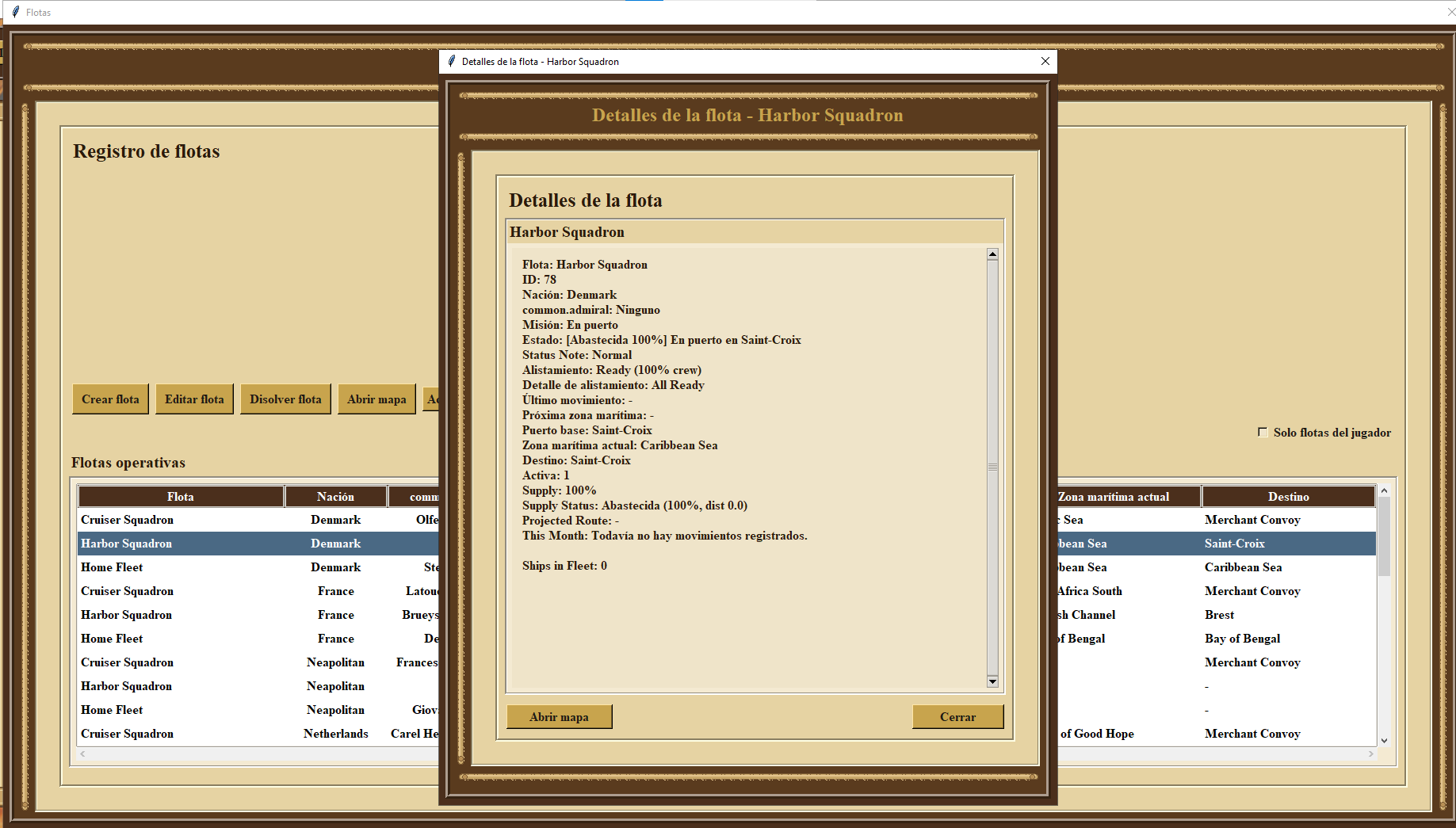This screenshot has width=1456, height=828.
Task: Enable the Solo flotas del jugador checkbox
Action: [1263, 432]
